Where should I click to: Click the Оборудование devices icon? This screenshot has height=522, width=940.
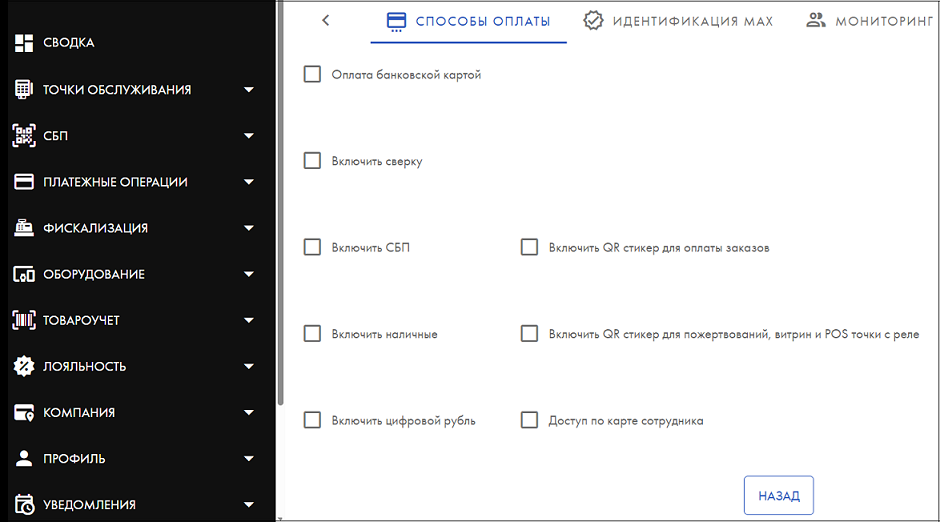pyautogui.click(x=23, y=274)
